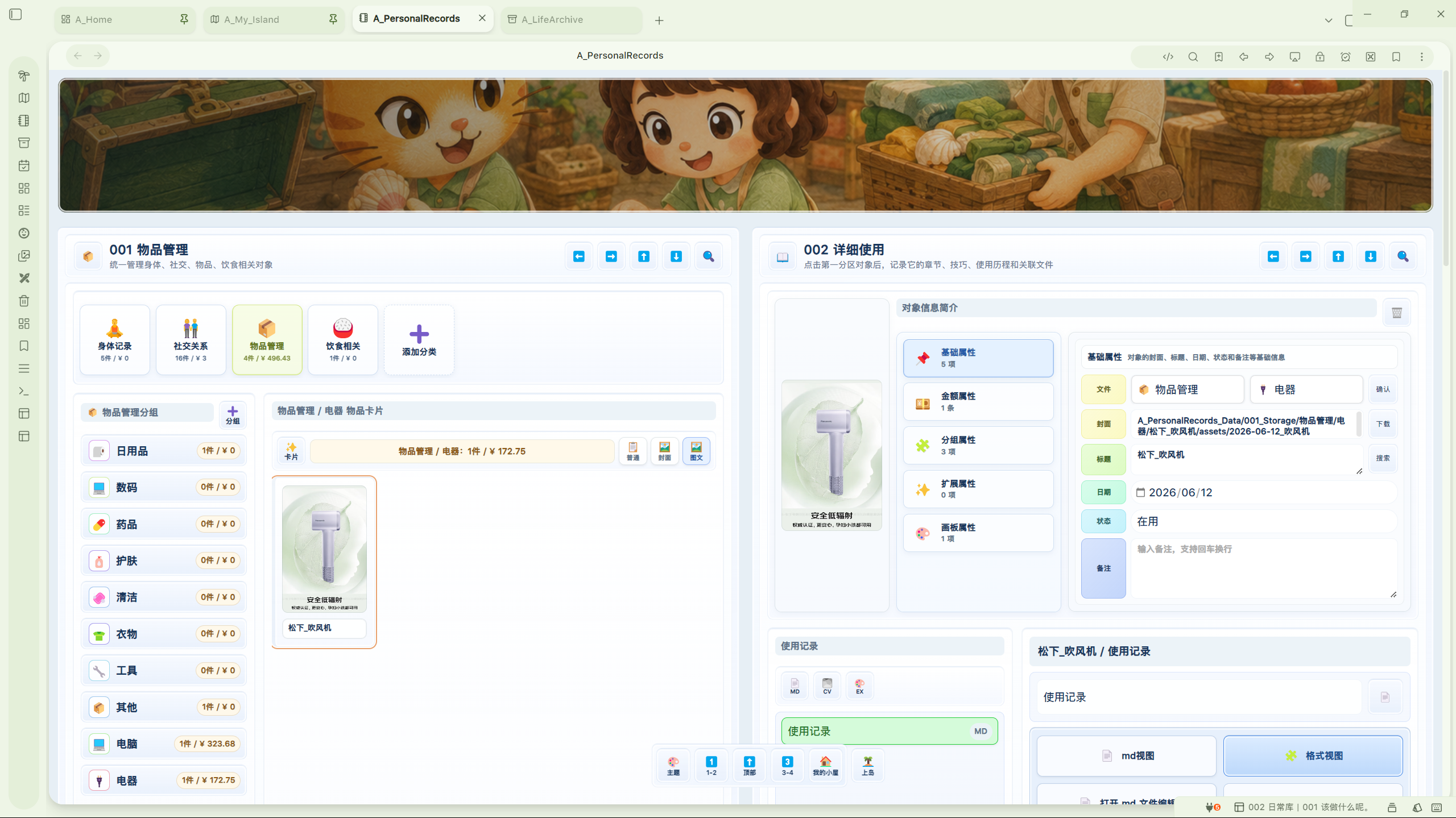The image size is (1456, 818).
Task: Toggle the 图文 view mode
Action: (x=696, y=451)
